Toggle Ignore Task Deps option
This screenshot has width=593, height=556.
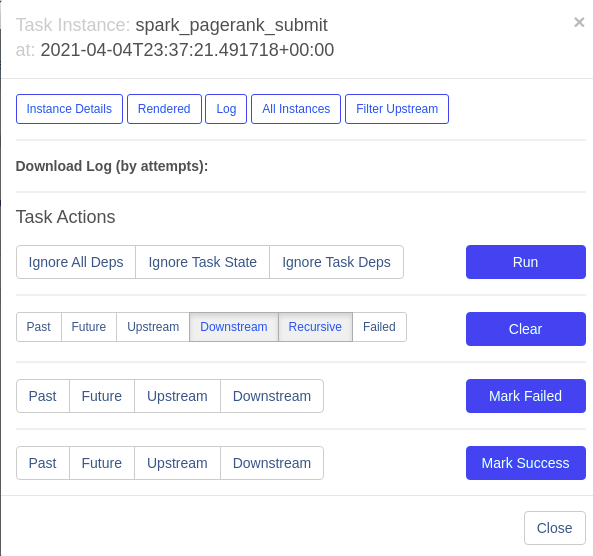[336, 262]
